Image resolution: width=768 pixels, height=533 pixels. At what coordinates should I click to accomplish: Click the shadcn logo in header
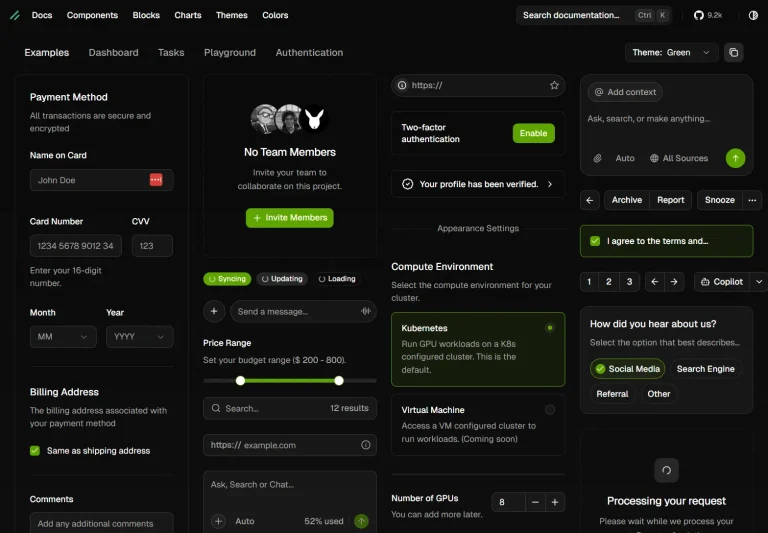click(x=15, y=15)
